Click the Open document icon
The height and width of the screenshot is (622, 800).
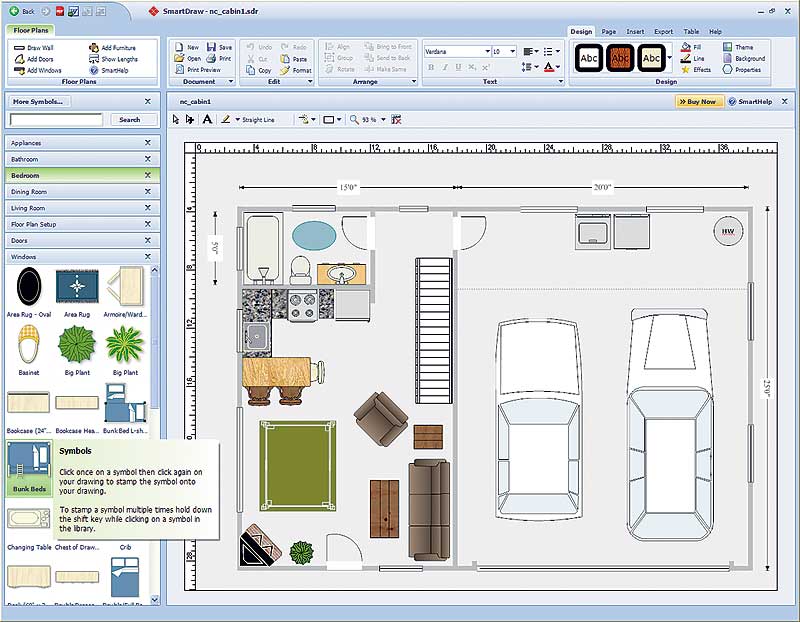coord(179,58)
